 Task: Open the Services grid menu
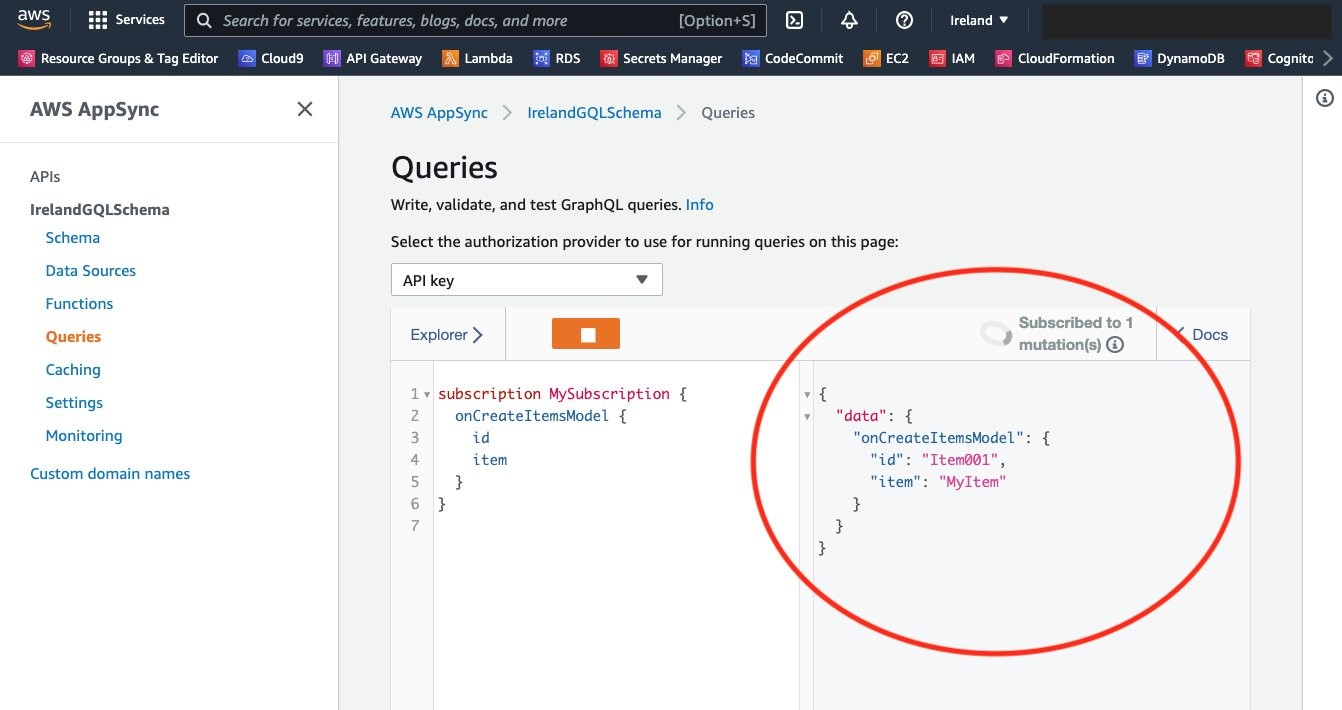click(126, 20)
